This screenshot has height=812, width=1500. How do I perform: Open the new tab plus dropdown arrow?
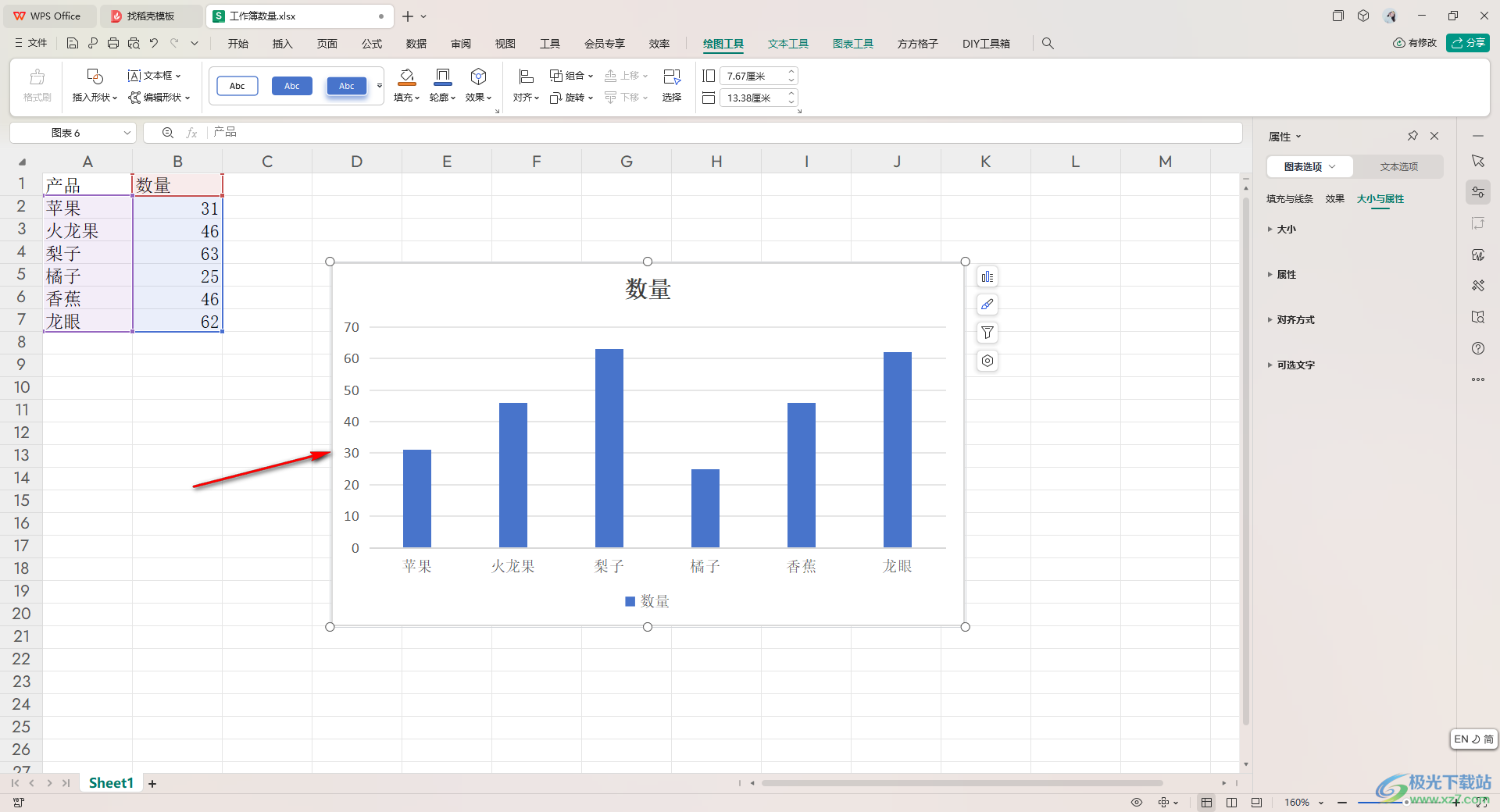pyautogui.click(x=423, y=16)
